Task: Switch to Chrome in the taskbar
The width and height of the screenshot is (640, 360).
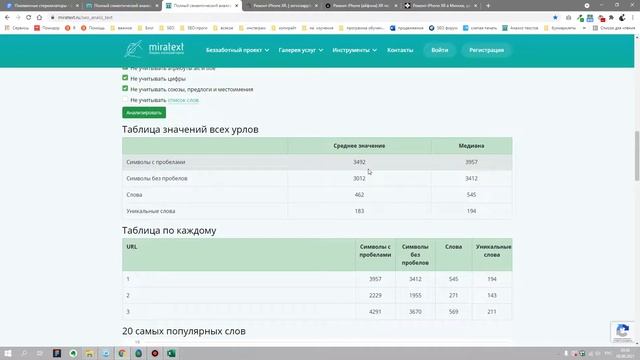Action: pyautogui.click(x=122, y=353)
